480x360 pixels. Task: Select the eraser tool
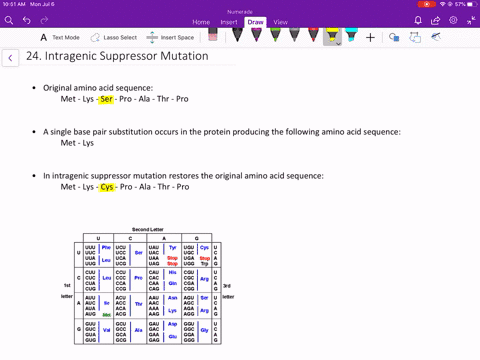[x=212, y=35]
